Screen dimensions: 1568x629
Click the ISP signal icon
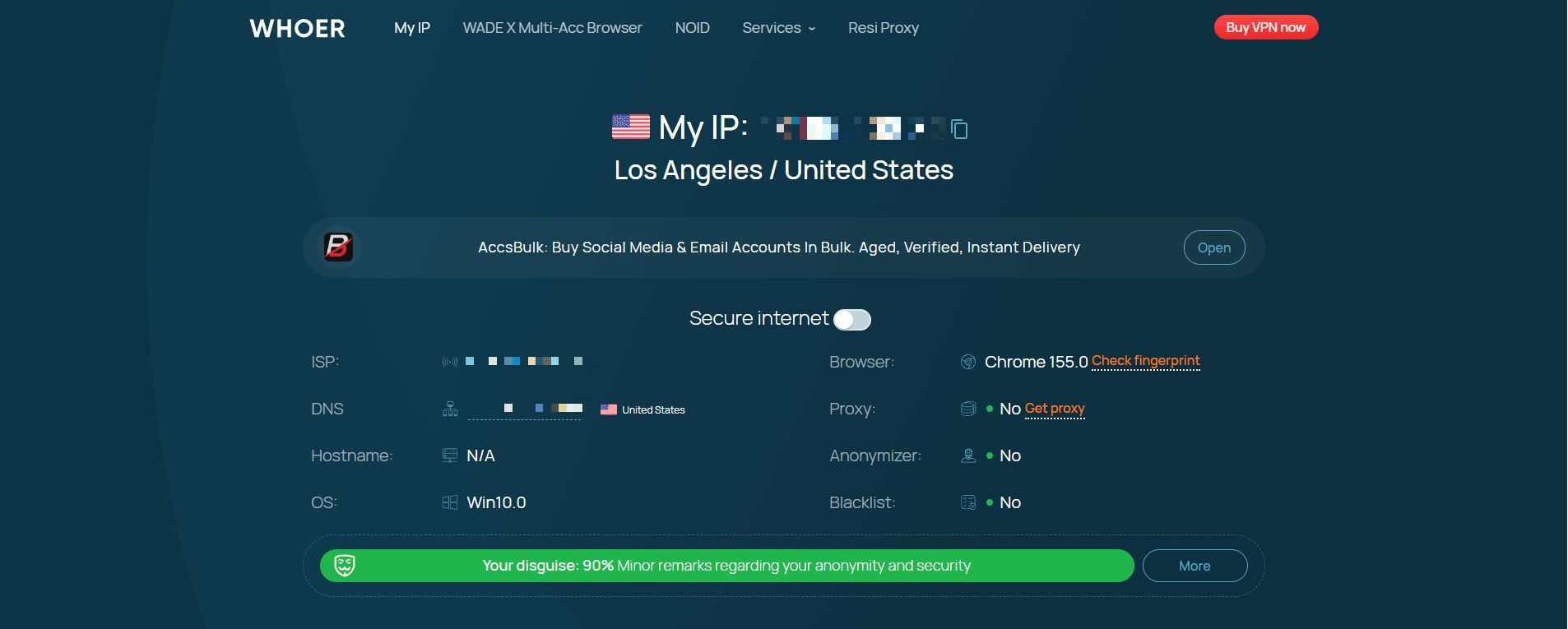click(x=450, y=362)
